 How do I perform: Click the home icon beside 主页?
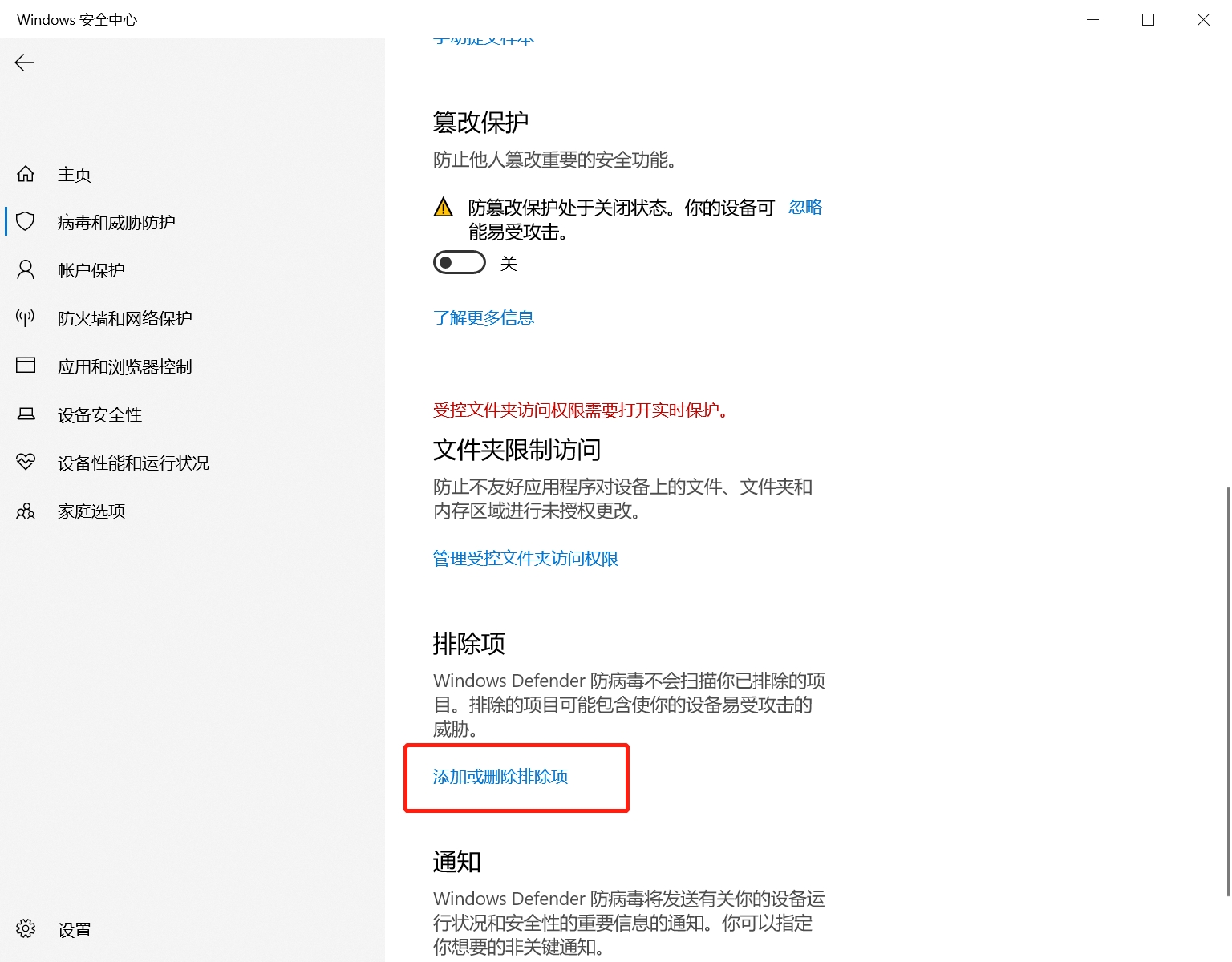(26, 174)
